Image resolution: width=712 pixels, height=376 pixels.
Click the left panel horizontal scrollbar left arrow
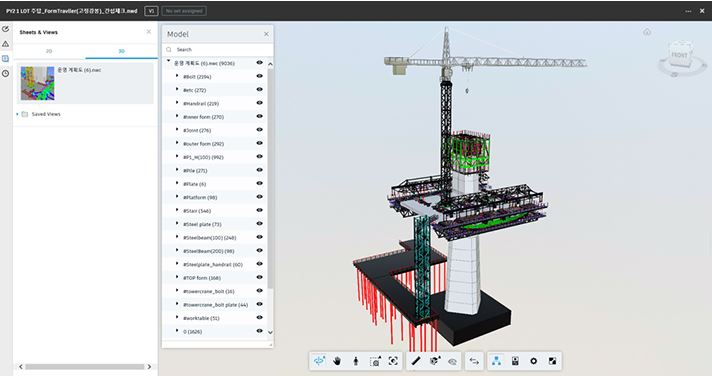pyautogui.click(x=20, y=366)
